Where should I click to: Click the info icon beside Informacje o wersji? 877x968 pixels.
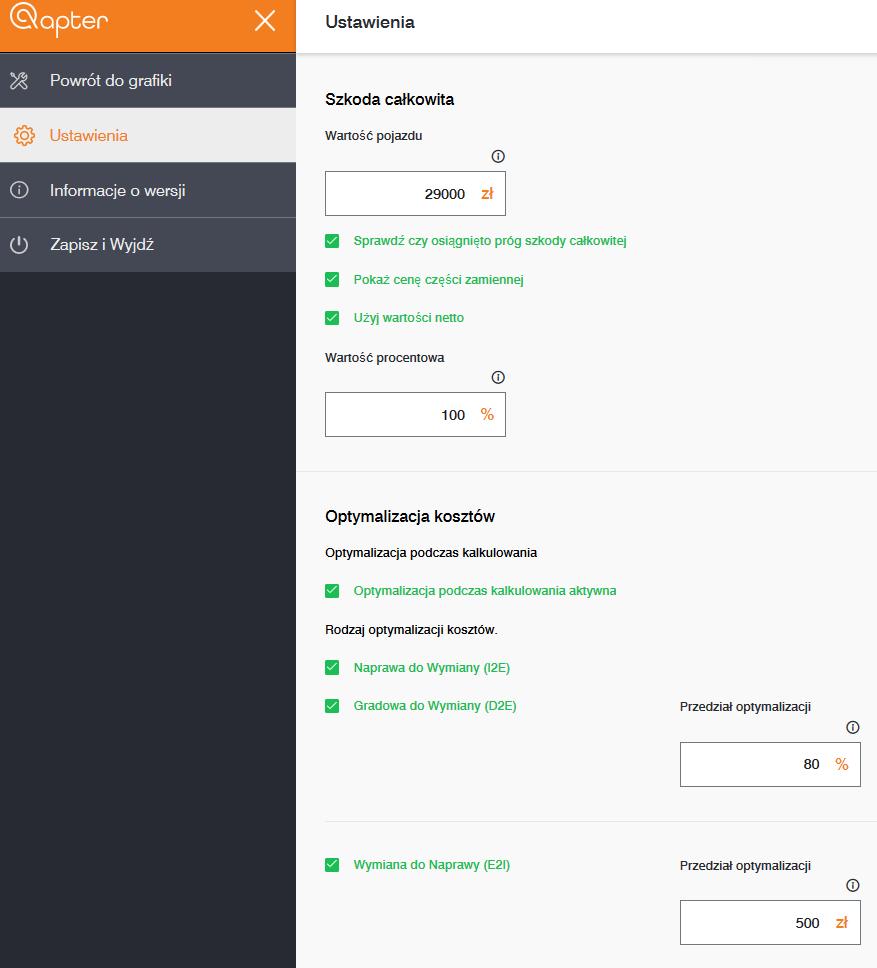point(19,190)
